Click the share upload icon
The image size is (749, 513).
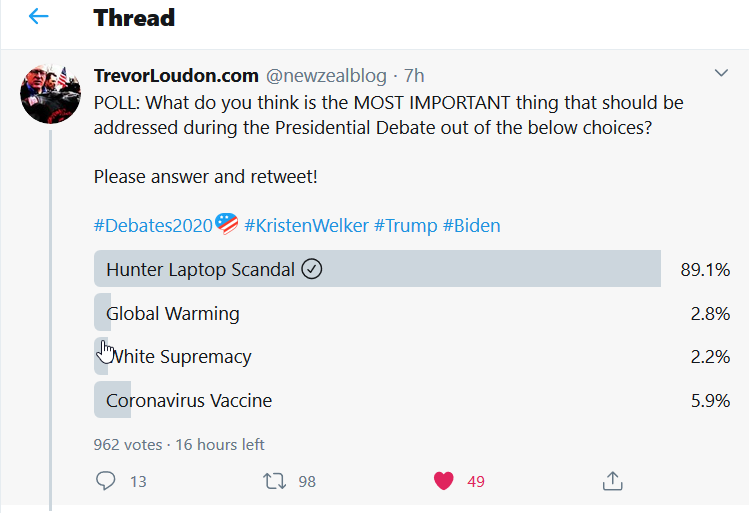point(613,481)
